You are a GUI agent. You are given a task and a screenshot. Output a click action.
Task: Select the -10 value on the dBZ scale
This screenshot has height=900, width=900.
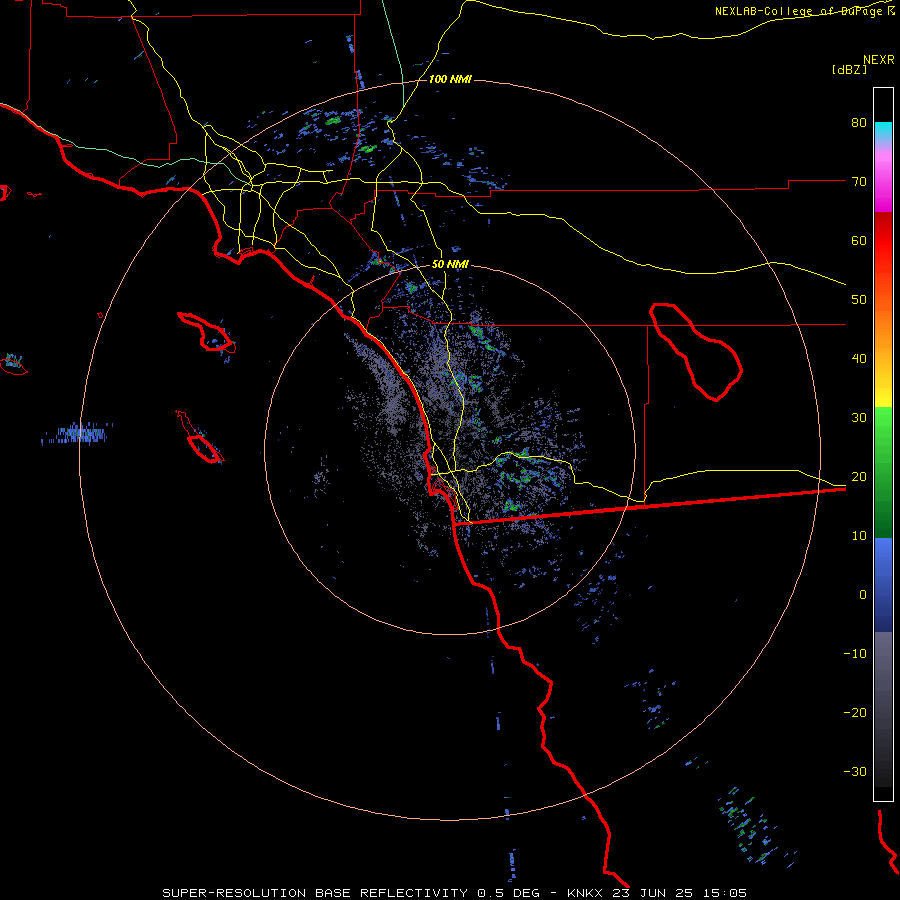[855, 654]
